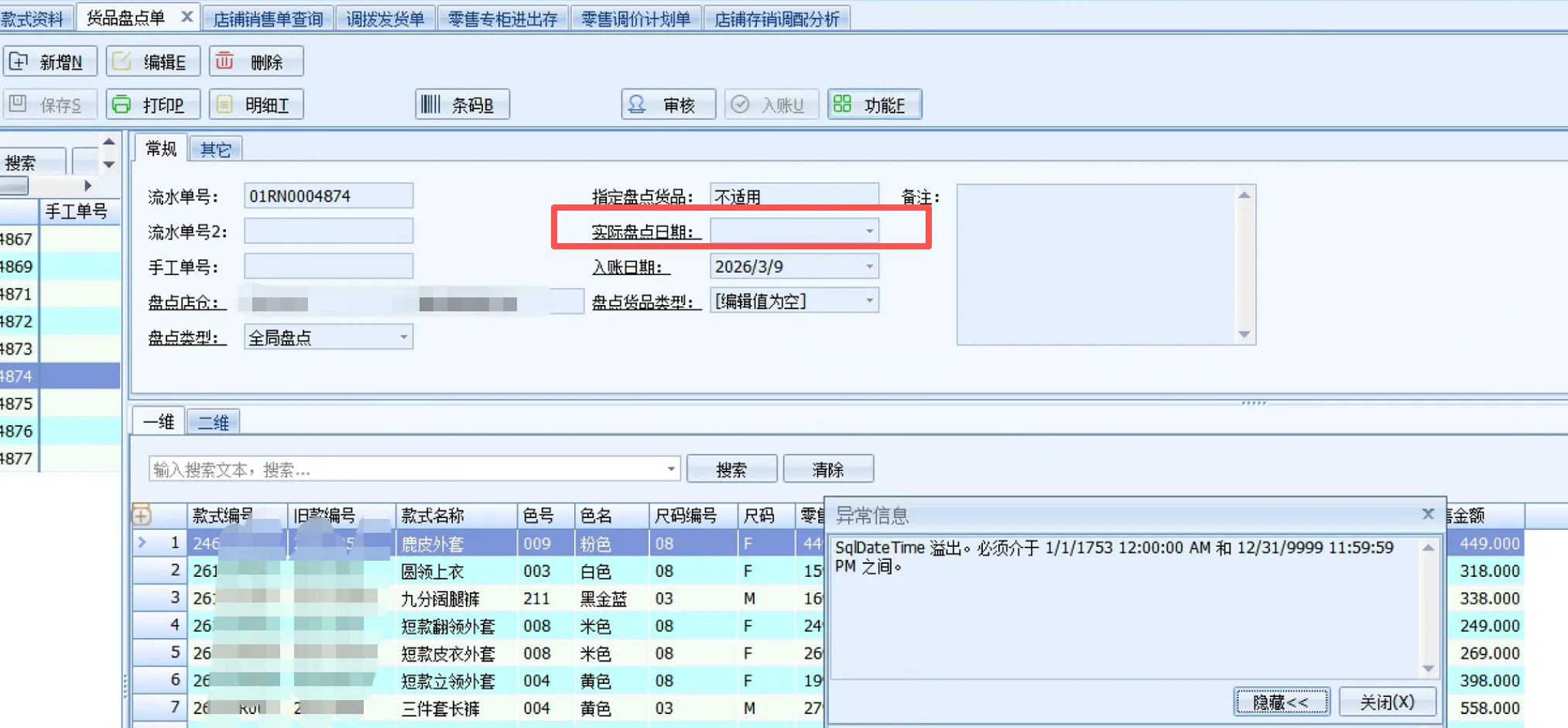Click the 编辑E edit pencil icon
The height and width of the screenshot is (728, 1568).
pyautogui.click(x=122, y=61)
